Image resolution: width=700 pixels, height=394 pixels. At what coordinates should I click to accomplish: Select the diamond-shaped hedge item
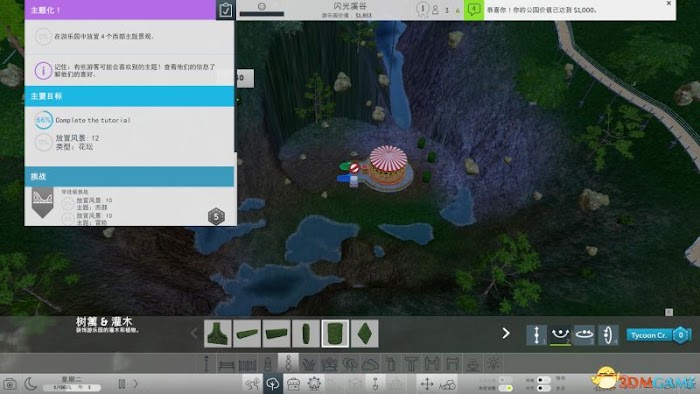[x=365, y=333]
